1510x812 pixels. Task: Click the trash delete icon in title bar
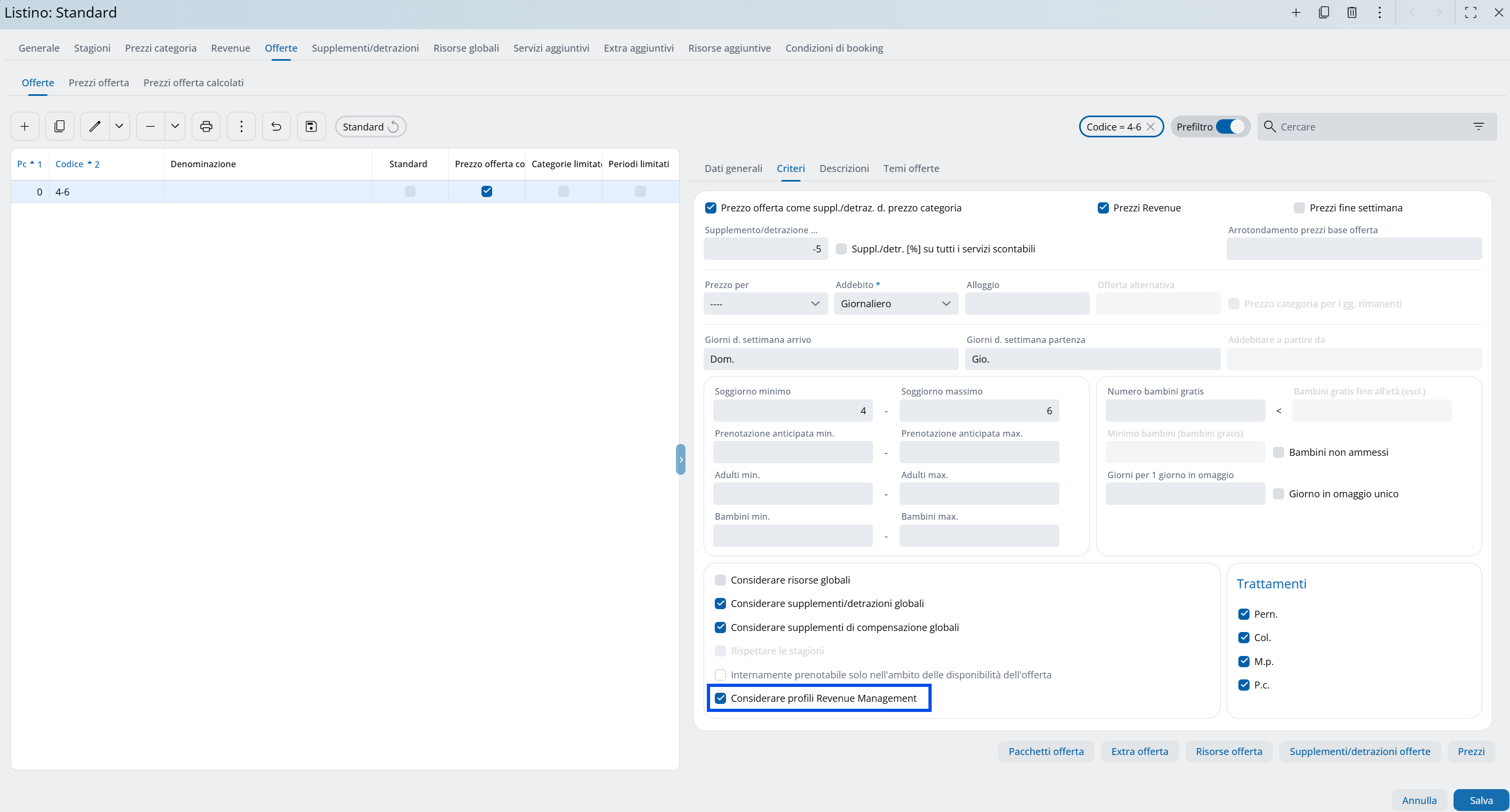[1352, 12]
